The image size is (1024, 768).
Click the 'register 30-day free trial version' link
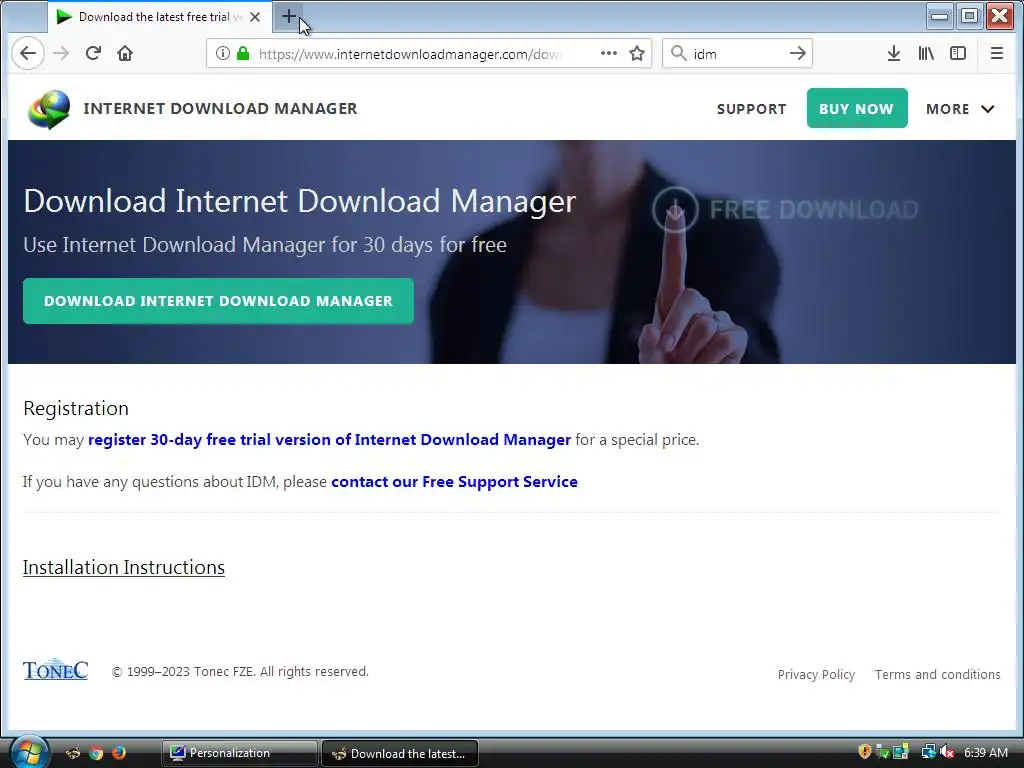[x=329, y=440]
